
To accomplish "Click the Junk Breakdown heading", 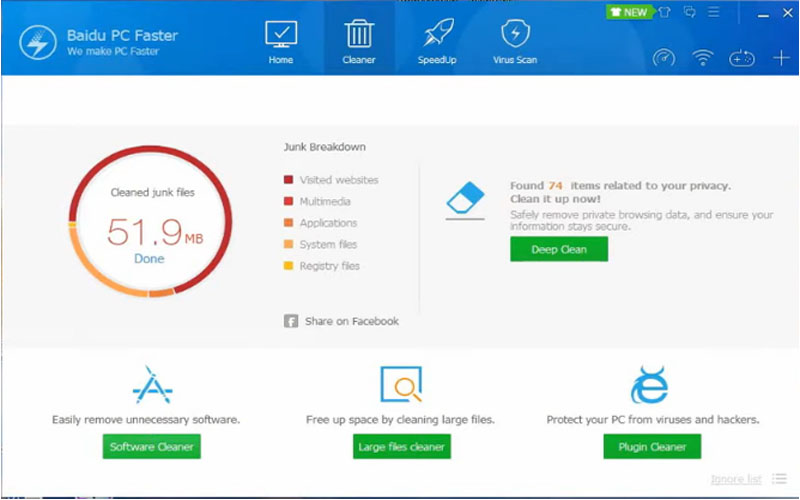I will coord(324,147).
